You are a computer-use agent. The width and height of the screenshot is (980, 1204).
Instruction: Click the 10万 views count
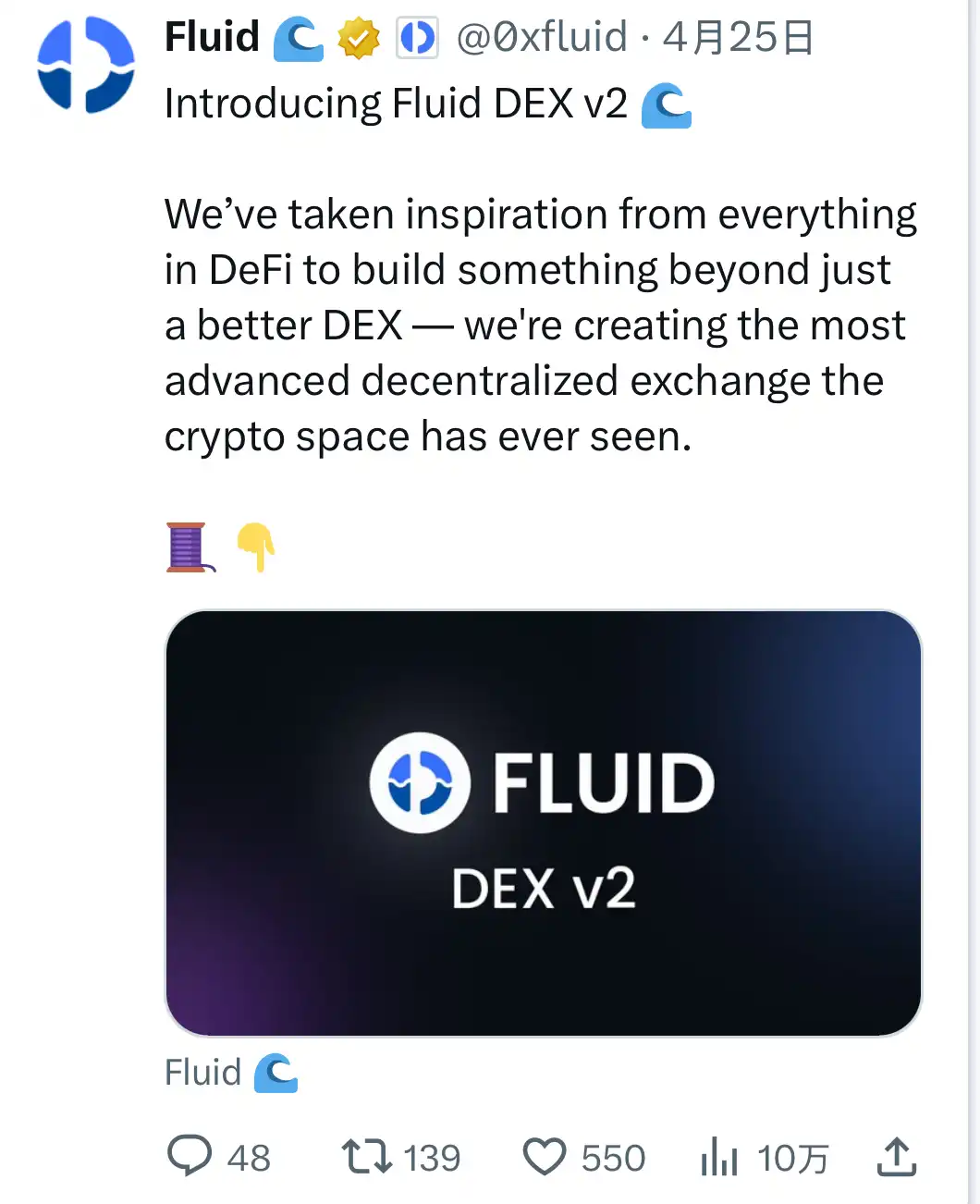click(792, 1158)
